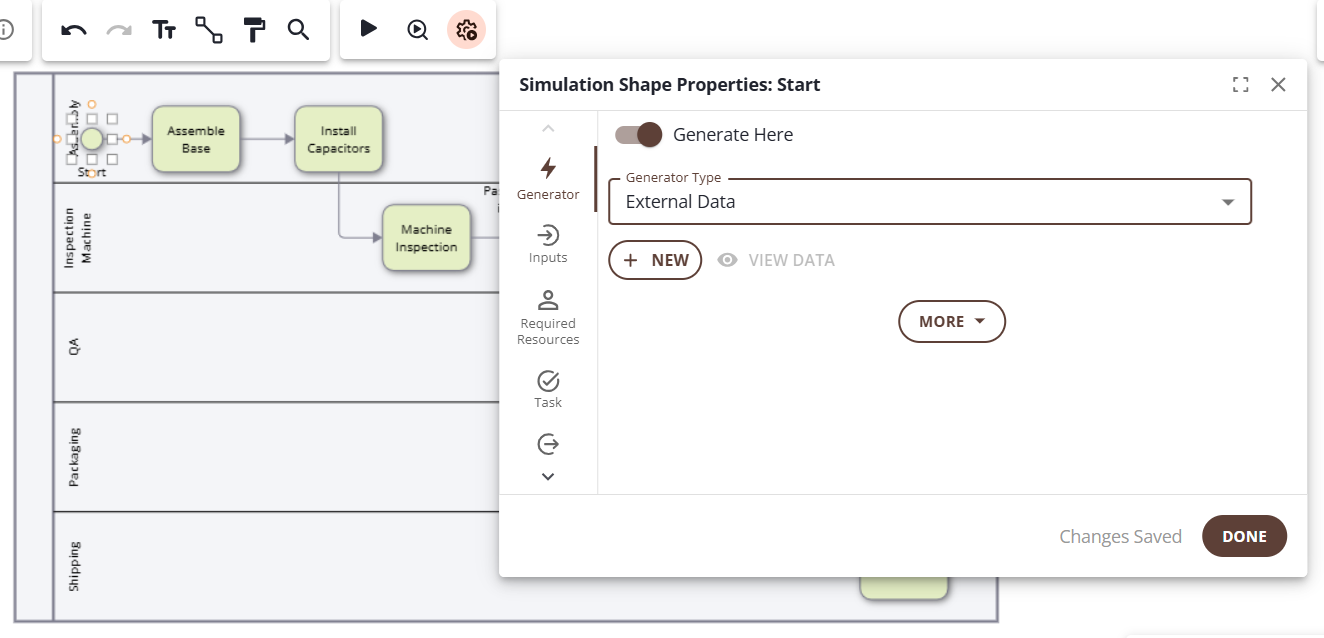Select the connector line tool
Viewport: 1324px width, 638px height.
coord(208,30)
